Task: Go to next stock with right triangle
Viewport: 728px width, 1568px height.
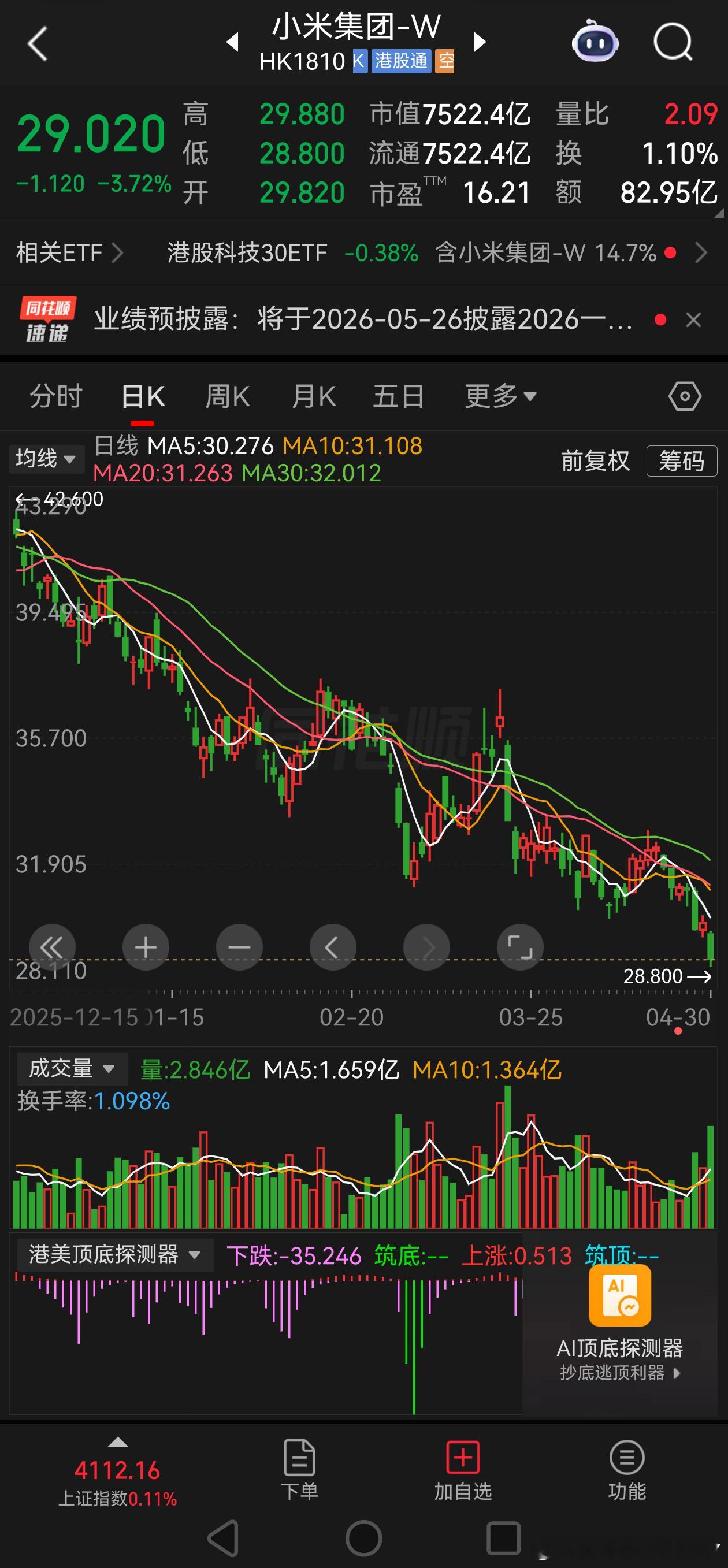Action: point(480,42)
